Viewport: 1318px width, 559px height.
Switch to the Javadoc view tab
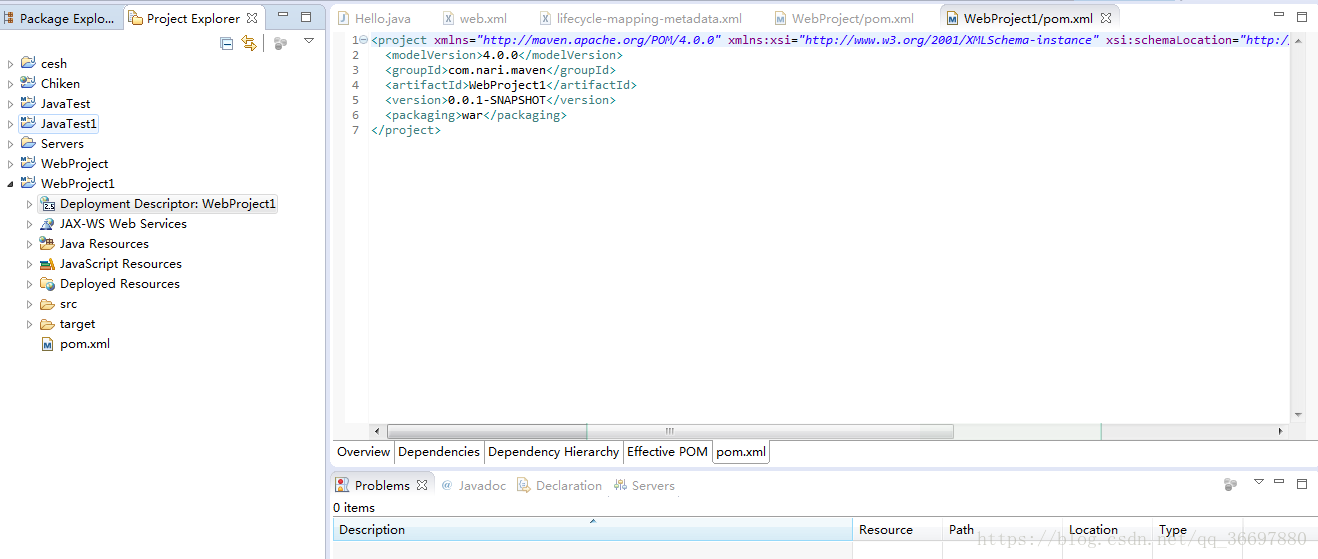coord(473,485)
